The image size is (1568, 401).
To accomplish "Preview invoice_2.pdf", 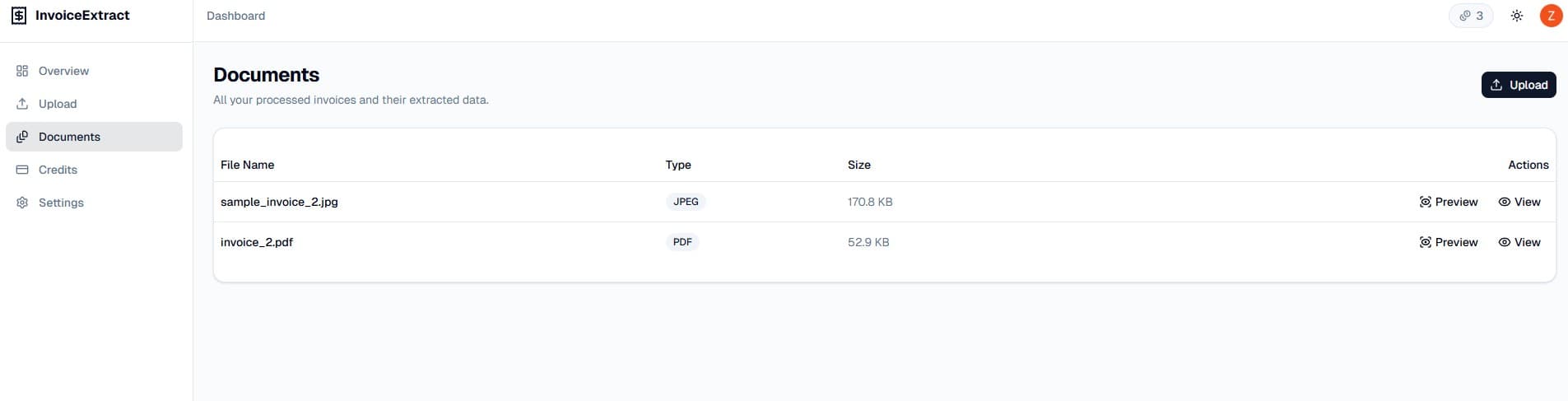I will click(1448, 242).
